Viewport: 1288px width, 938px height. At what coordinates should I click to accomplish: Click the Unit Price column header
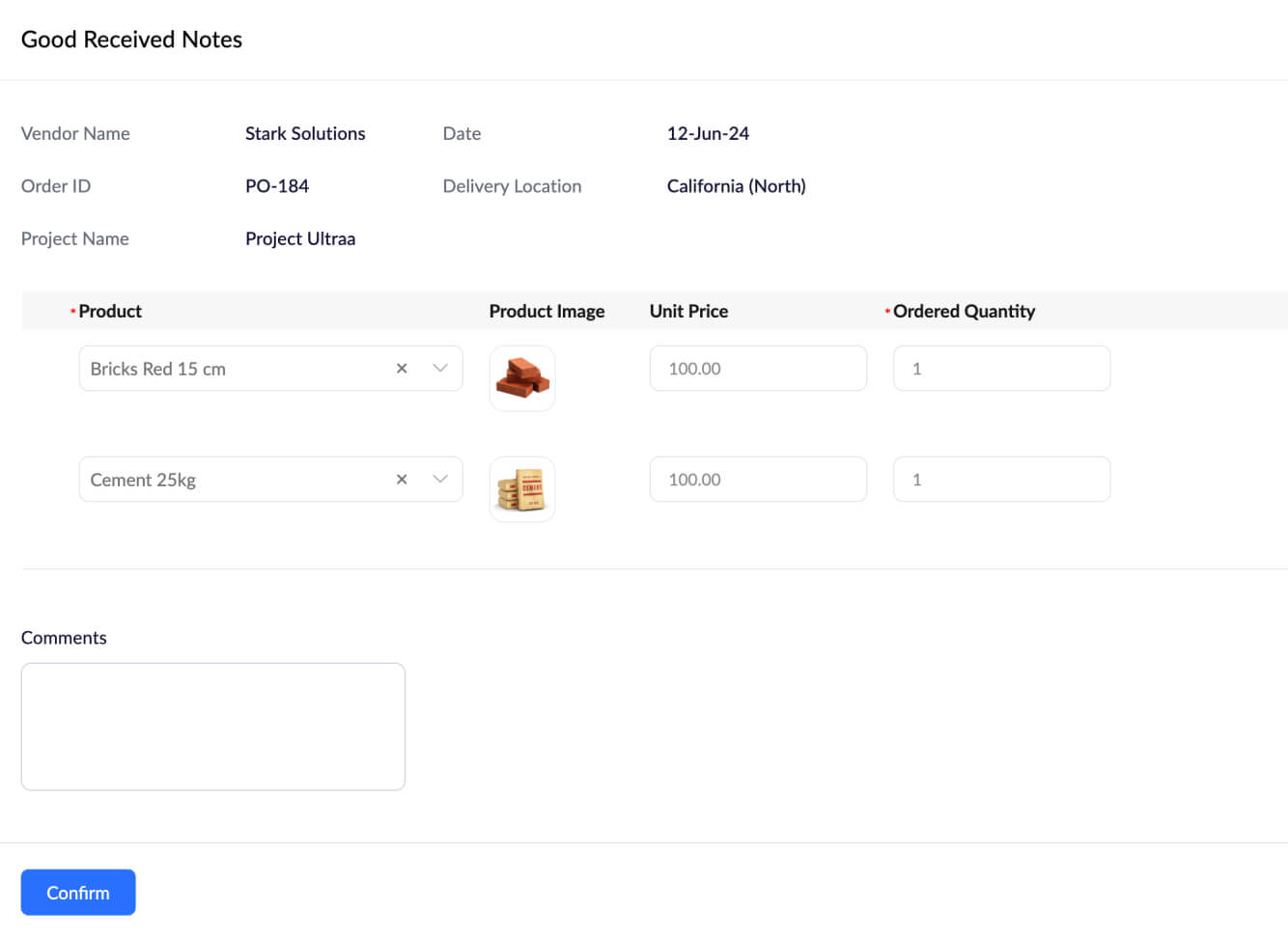pyautogui.click(x=688, y=311)
